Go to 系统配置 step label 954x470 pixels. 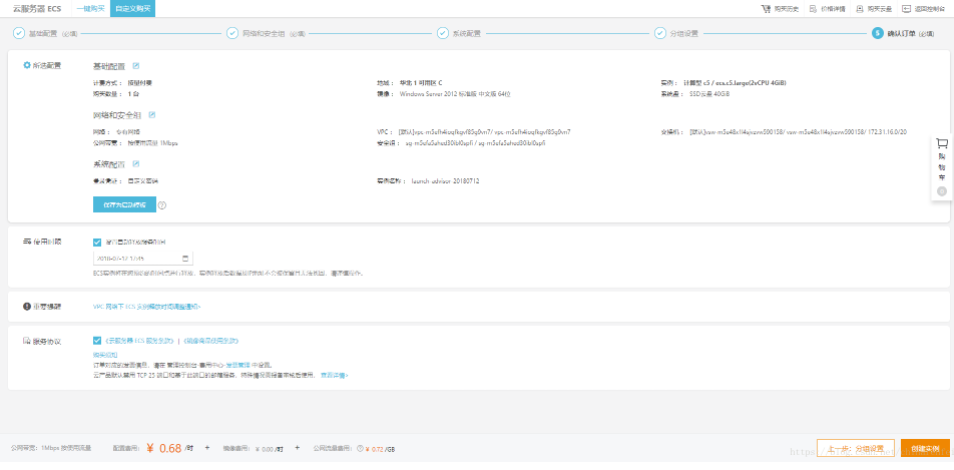click(x=467, y=34)
